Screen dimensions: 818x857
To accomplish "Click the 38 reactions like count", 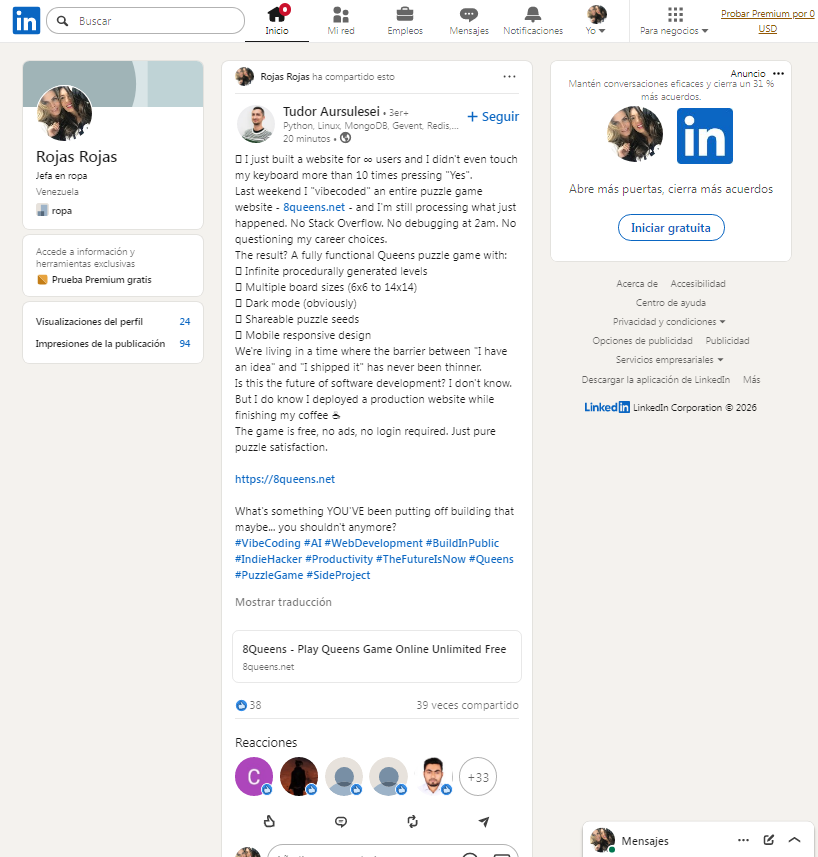I will (x=249, y=705).
